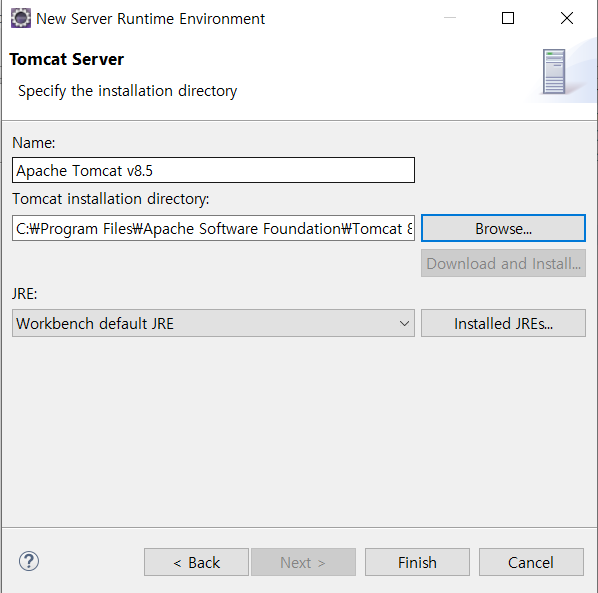Click the Tomcat installation directory field
598x593 pixels.
(213, 228)
